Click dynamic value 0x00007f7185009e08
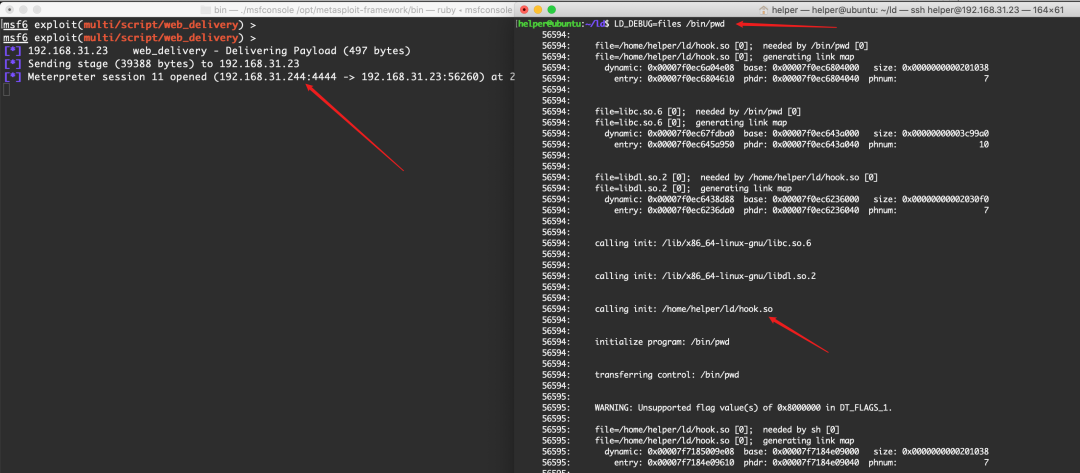The width and height of the screenshot is (1080, 473). coord(692,452)
